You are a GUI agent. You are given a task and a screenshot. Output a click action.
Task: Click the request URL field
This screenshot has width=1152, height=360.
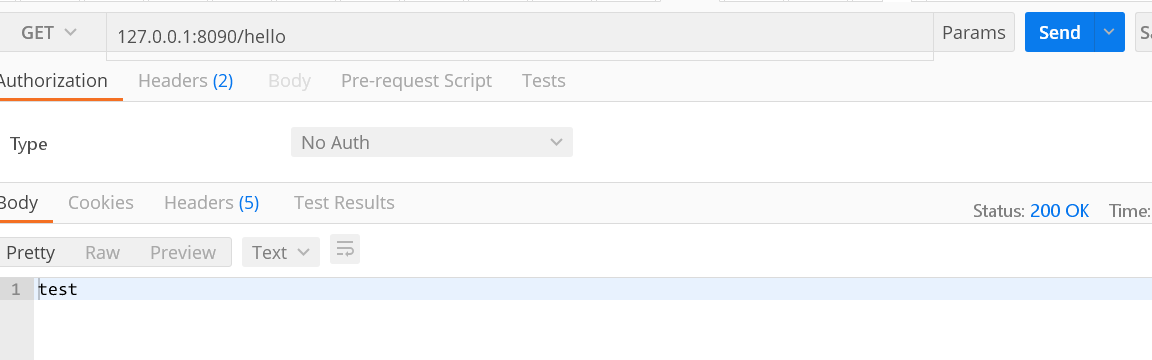519,36
